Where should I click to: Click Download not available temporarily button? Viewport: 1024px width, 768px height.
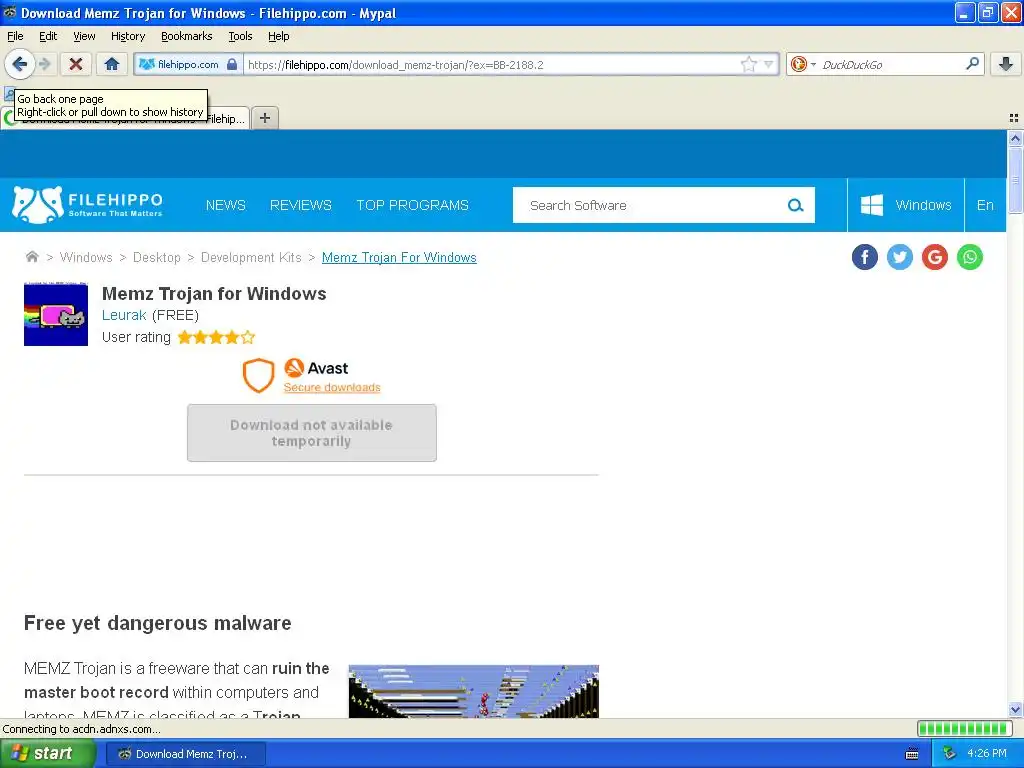pos(312,433)
